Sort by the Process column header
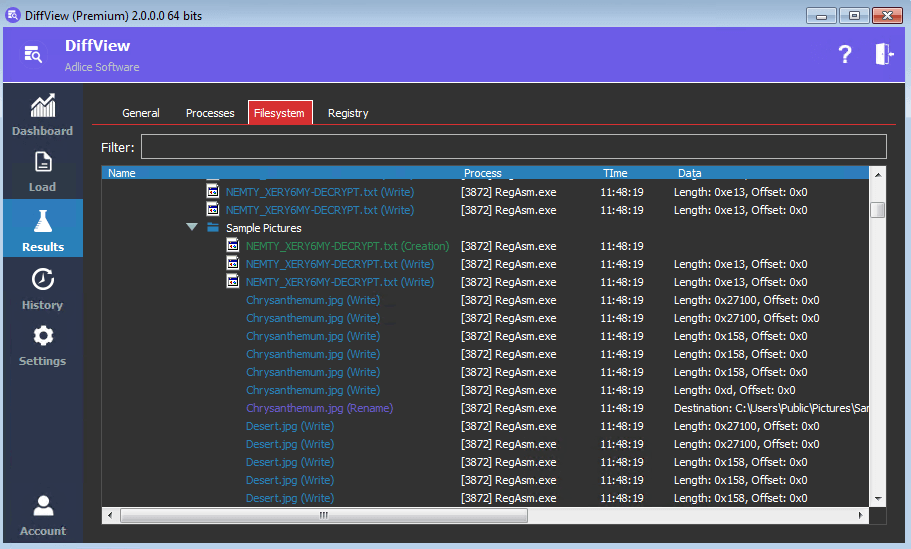911x549 pixels. 483,173
